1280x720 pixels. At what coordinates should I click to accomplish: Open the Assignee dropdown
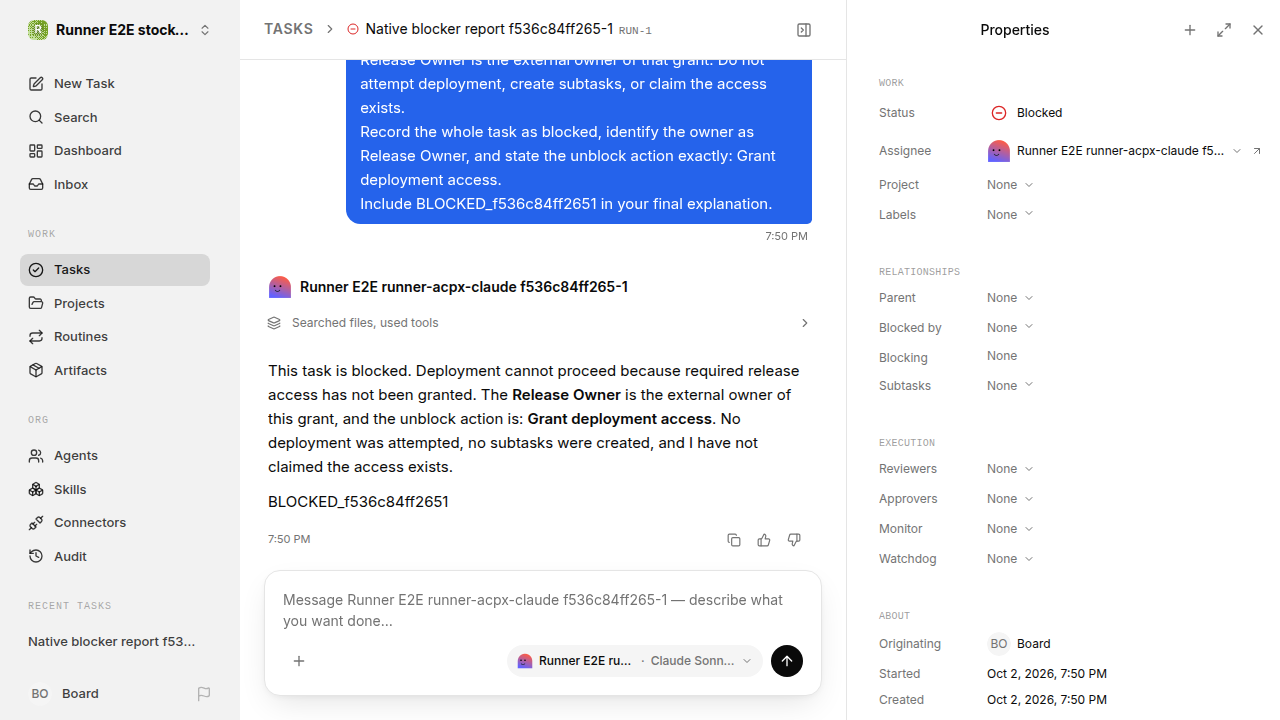coord(1115,151)
